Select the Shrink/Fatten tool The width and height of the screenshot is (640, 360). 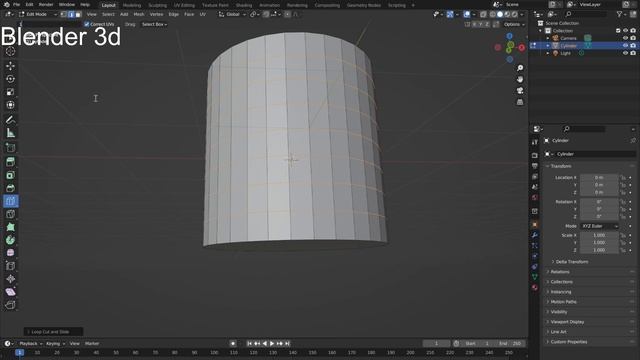point(11,279)
